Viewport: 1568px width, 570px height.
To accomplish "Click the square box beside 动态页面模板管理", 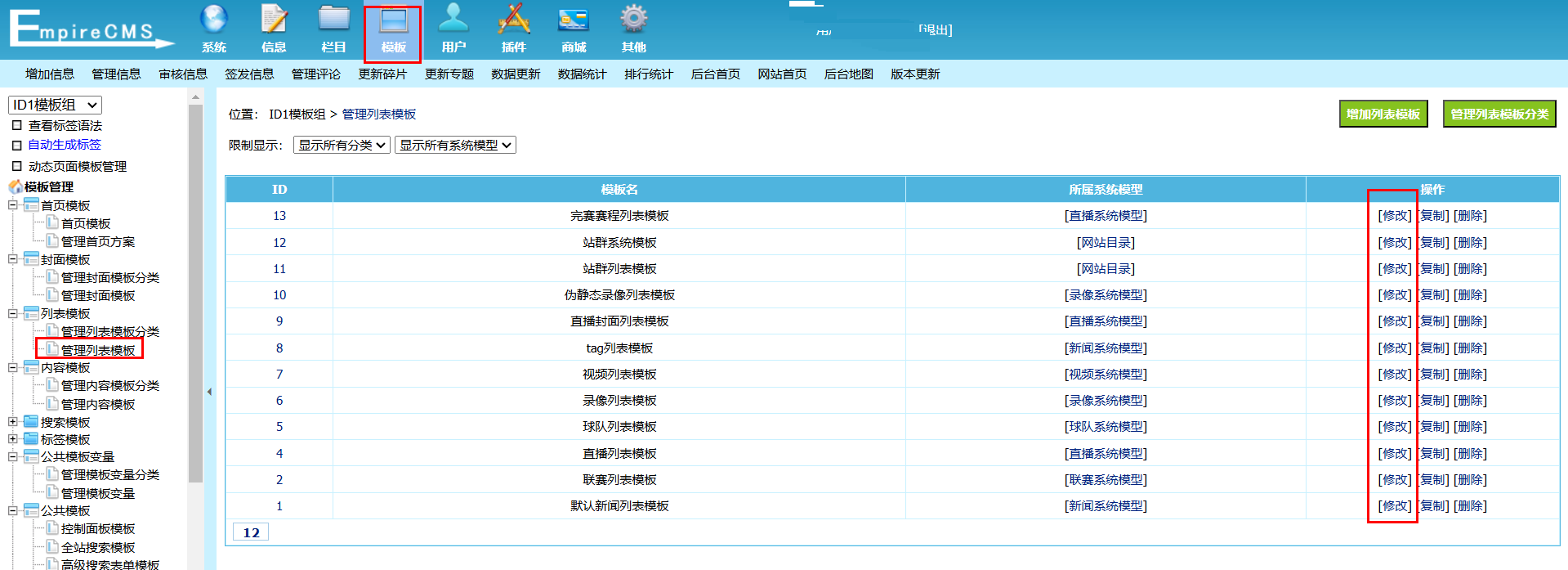I will pos(16,167).
